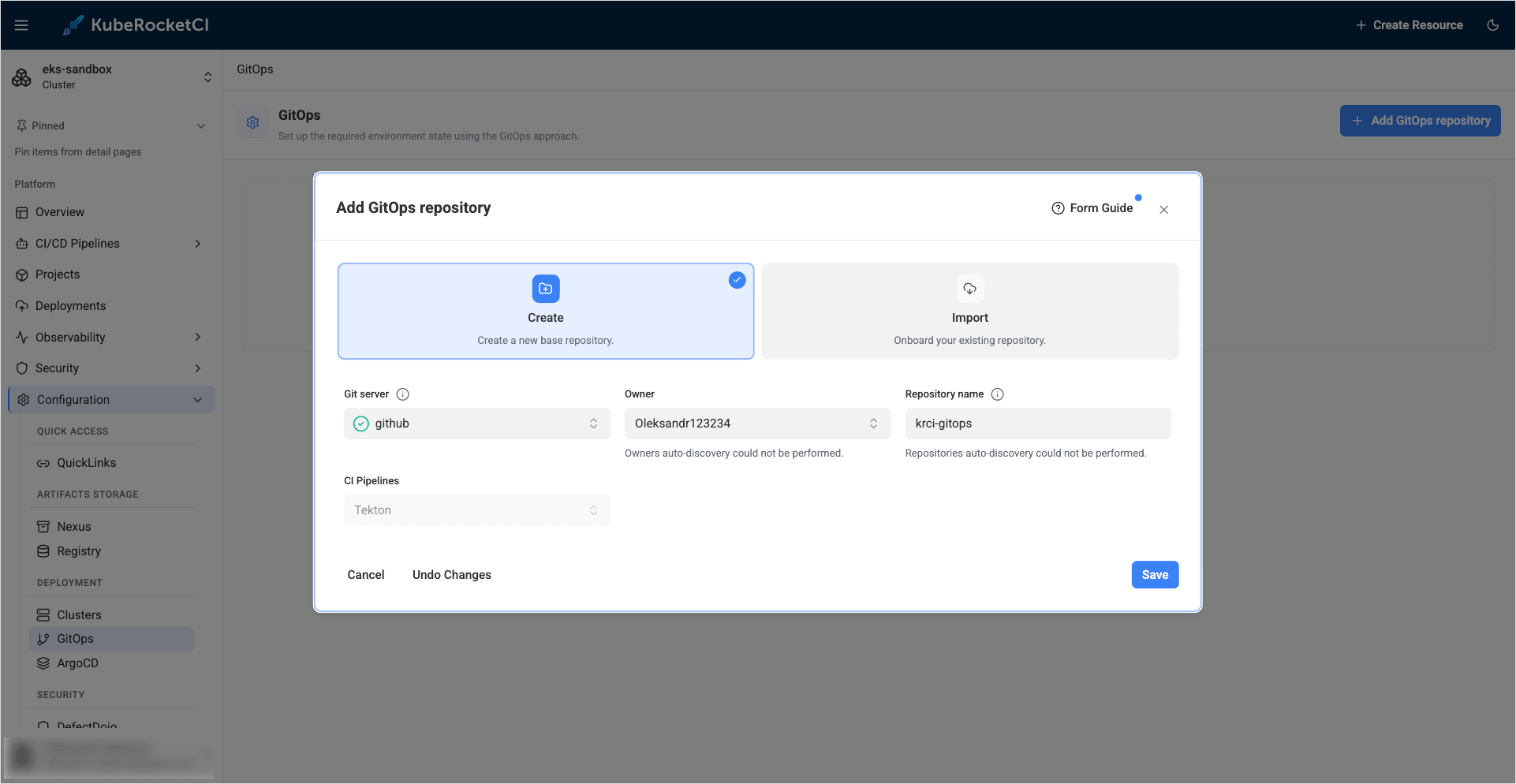Click the Clusters server icon
The width and height of the screenshot is (1516, 784).
point(43,615)
